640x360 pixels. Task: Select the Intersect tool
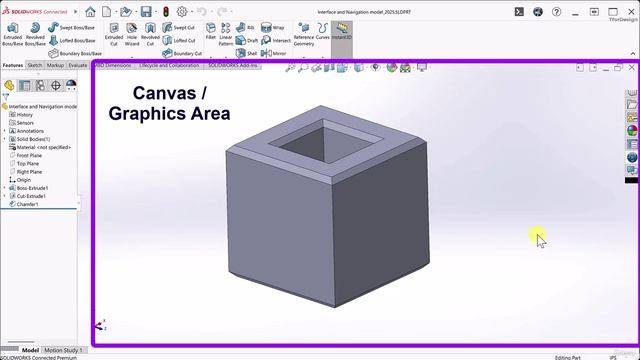click(276, 40)
